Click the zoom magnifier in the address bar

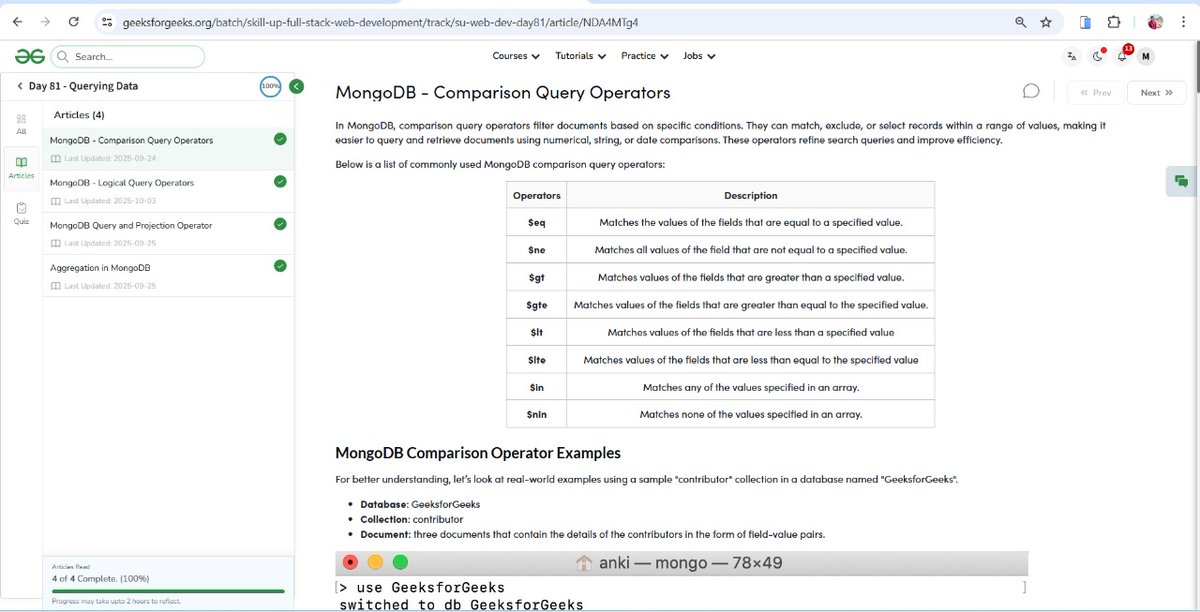click(1020, 21)
